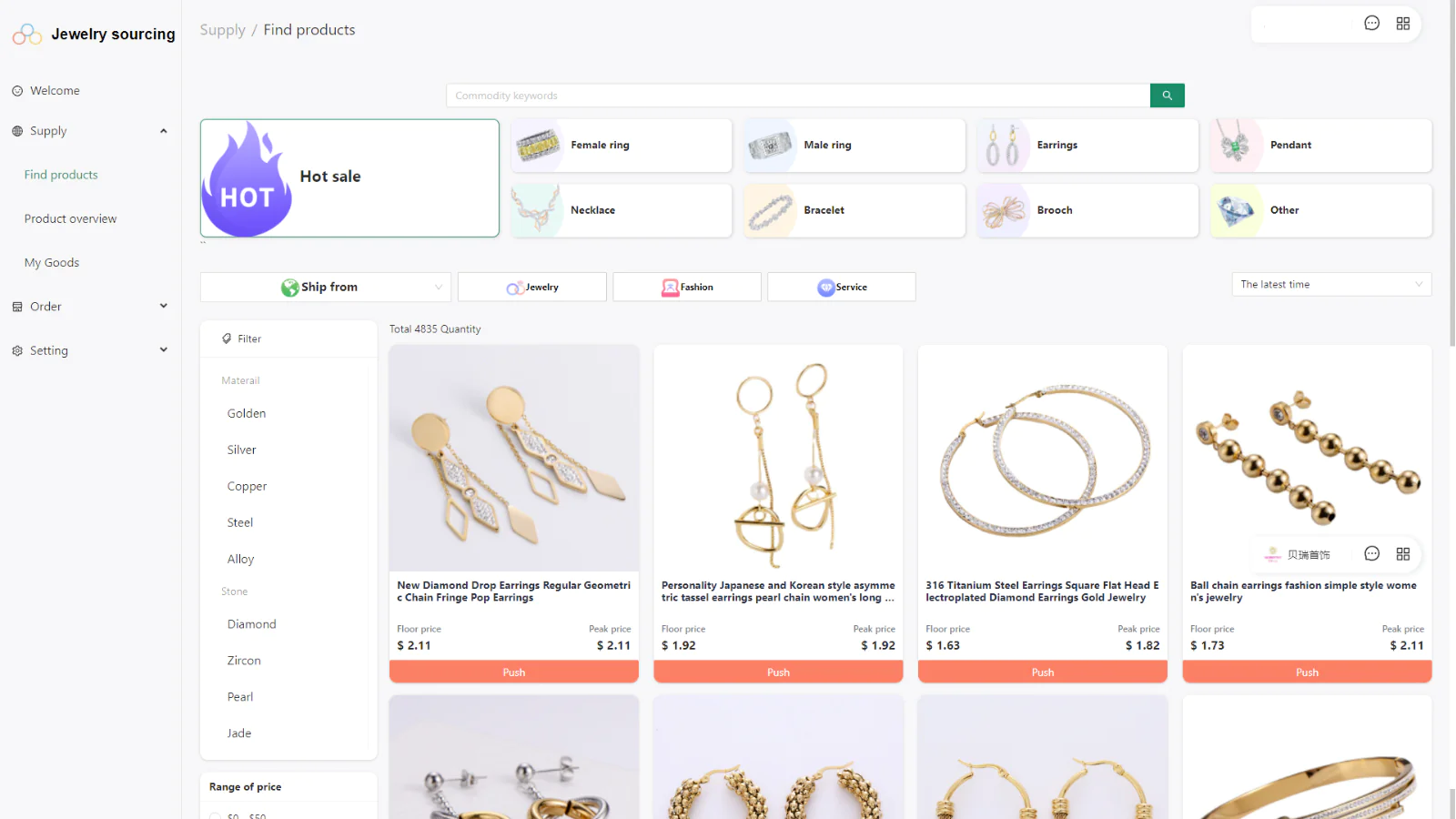1456x819 pixels.
Task: Open 'The latest time' sort dropdown
Action: (1330, 285)
